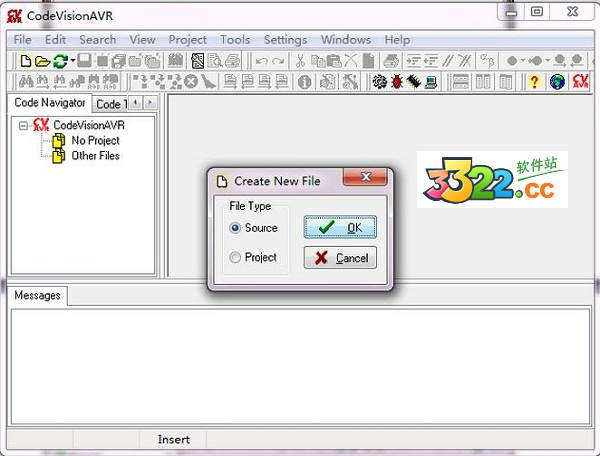
Task: Select No Project in the tree
Action: coord(95,140)
